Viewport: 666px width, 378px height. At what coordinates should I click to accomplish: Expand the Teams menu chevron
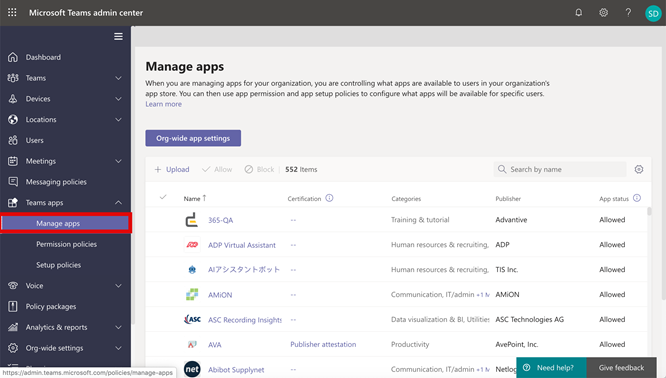tap(119, 78)
